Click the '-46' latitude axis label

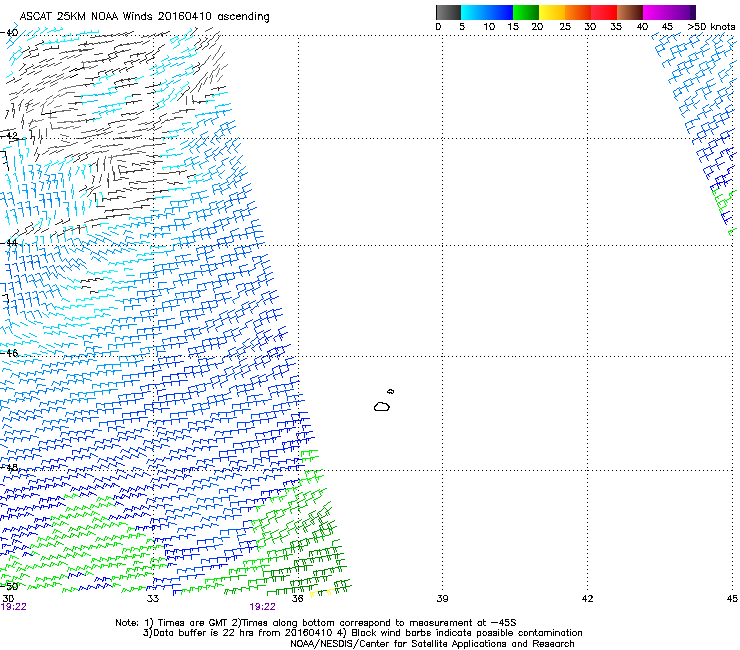coord(9,353)
